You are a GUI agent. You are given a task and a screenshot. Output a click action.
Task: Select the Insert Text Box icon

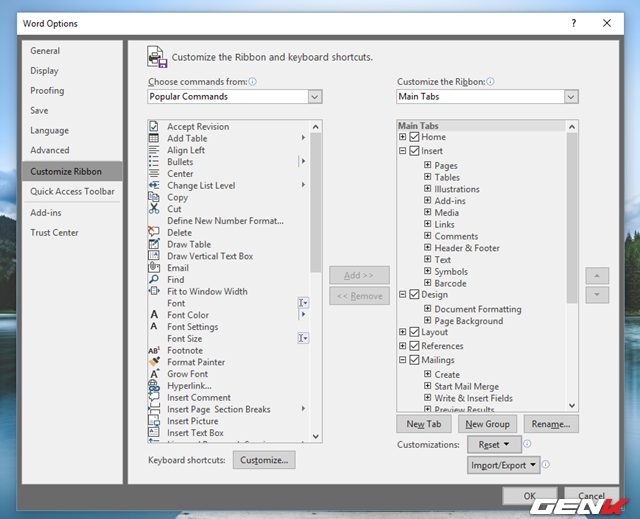154,432
